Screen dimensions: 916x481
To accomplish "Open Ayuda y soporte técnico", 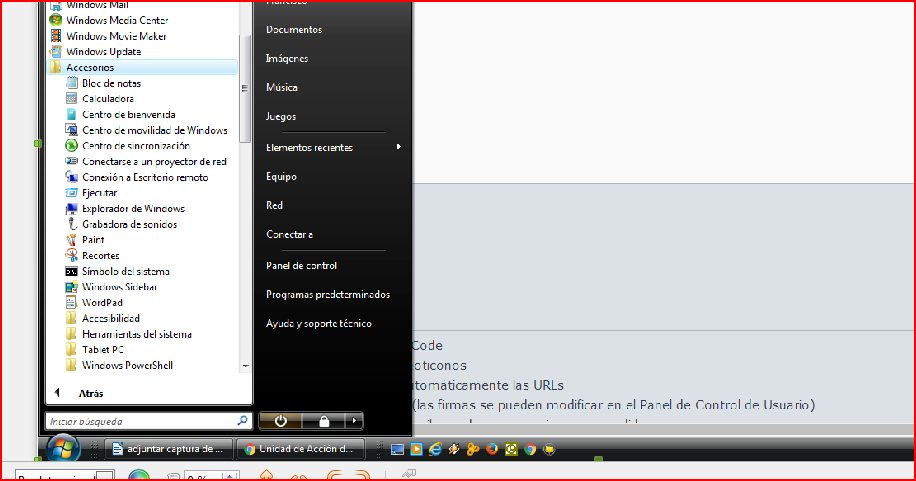I will [x=318, y=323].
